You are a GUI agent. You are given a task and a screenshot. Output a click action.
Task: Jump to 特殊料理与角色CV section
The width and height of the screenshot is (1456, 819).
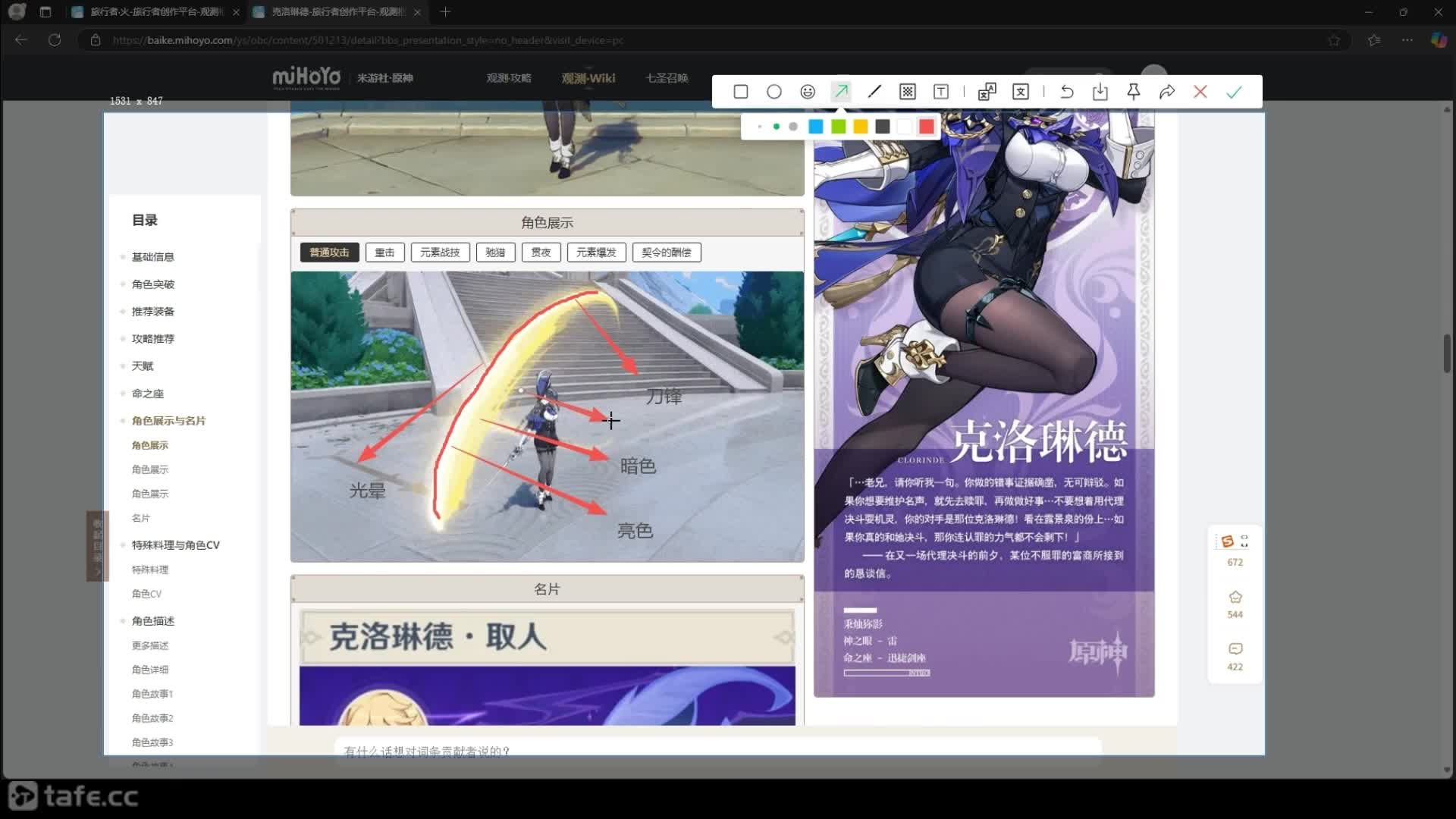pos(176,545)
